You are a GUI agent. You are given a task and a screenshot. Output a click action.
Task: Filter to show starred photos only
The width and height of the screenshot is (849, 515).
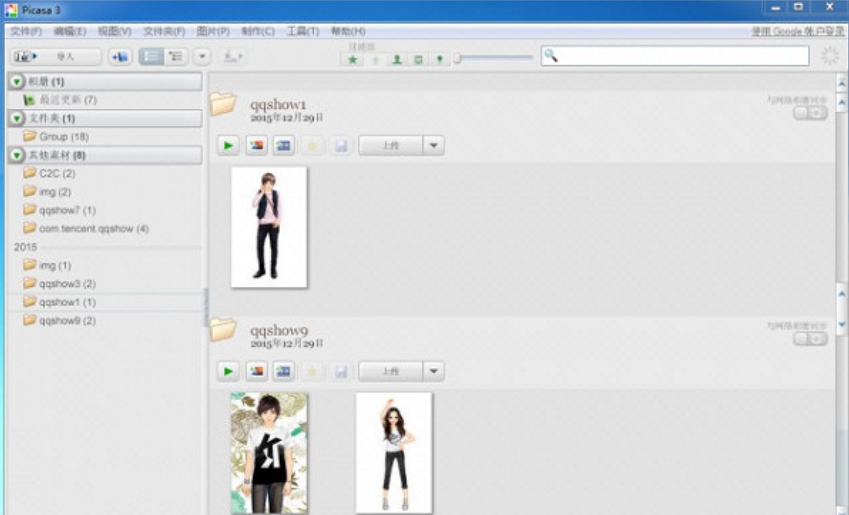click(353, 60)
